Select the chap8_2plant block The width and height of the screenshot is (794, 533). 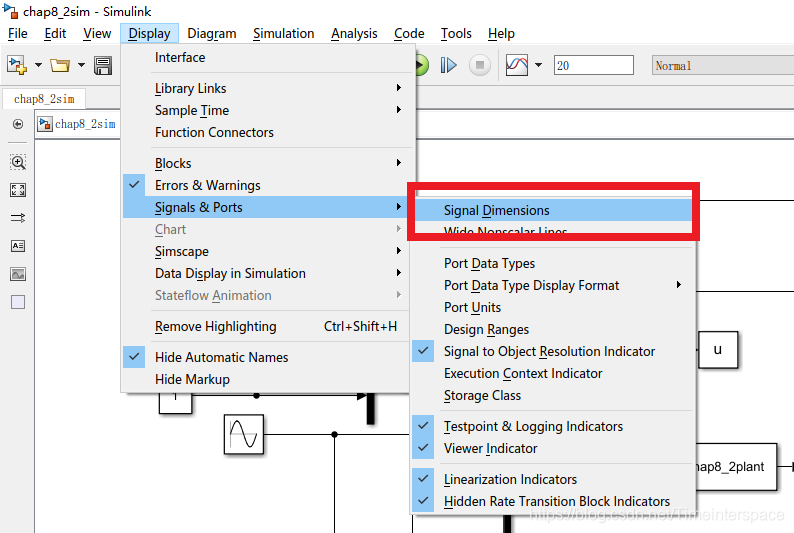tap(735, 467)
